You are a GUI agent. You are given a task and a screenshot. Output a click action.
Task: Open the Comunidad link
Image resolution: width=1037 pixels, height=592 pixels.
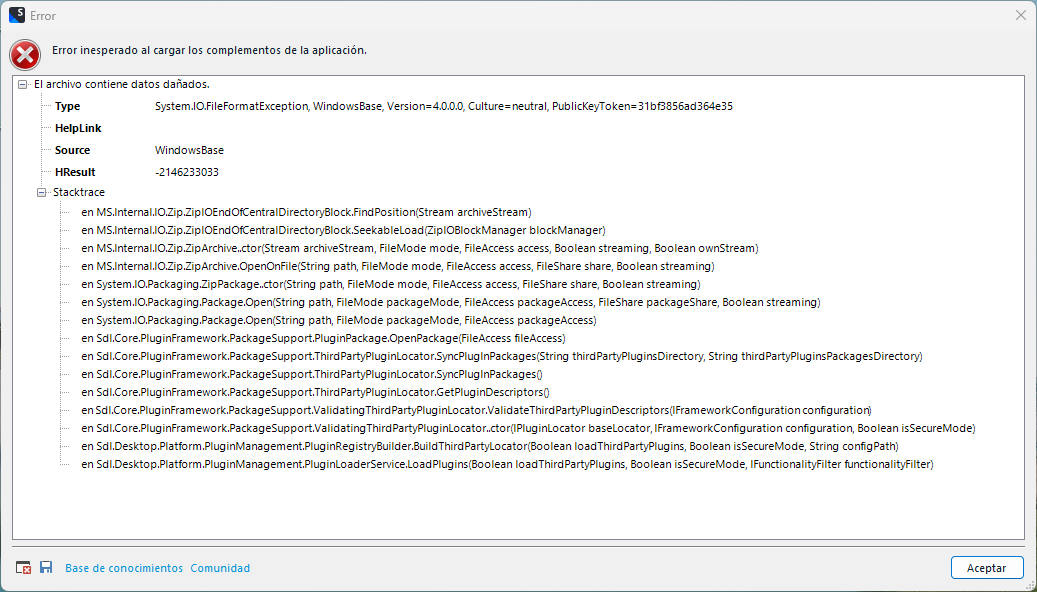(220, 568)
